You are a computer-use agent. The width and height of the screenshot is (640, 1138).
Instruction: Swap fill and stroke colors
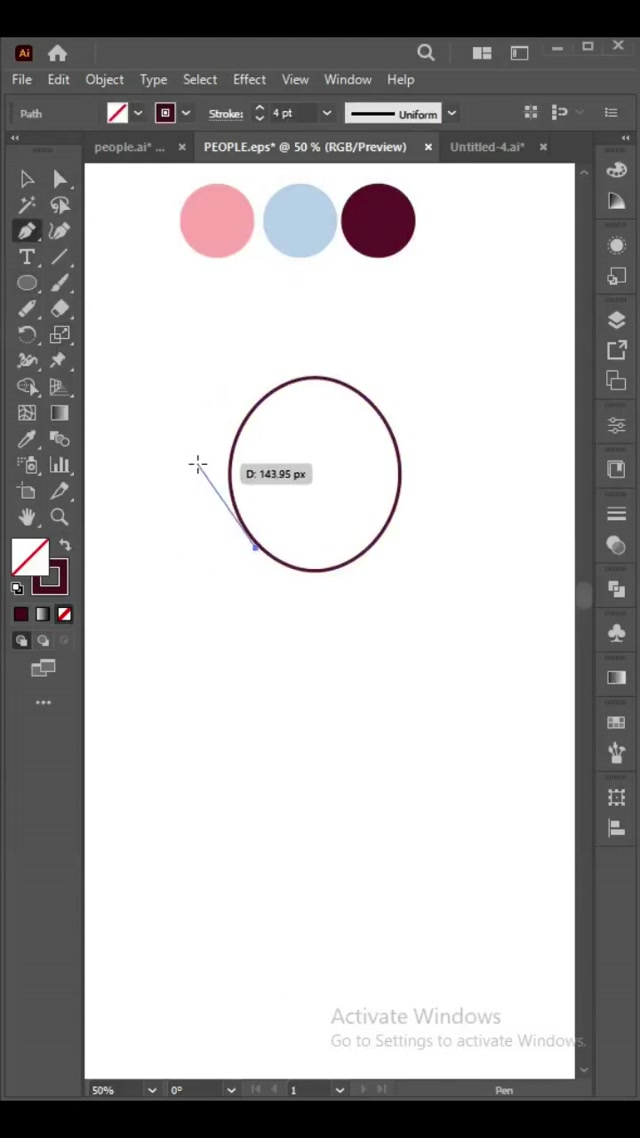tap(65, 546)
